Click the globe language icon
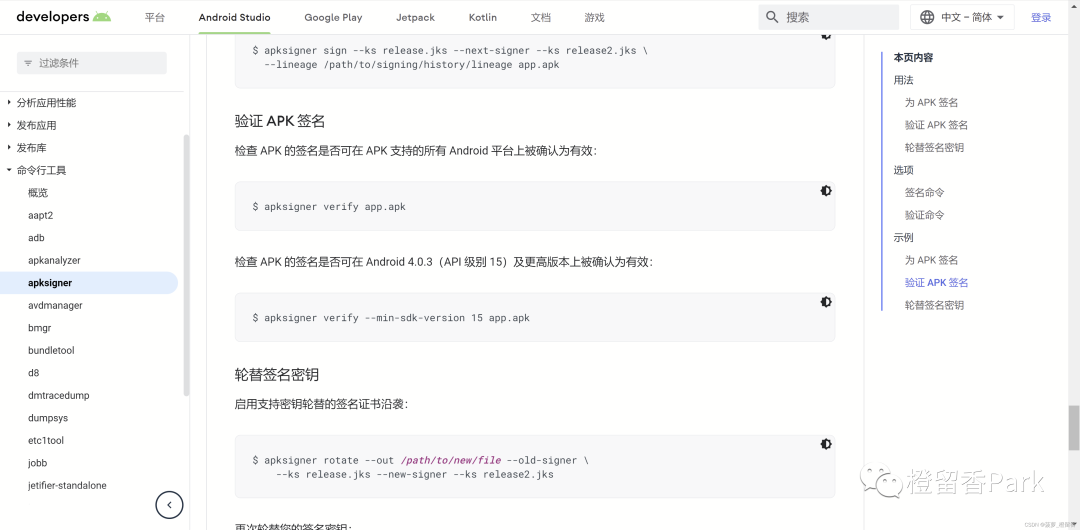Image resolution: width=1080 pixels, height=530 pixels. pos(928,17)
